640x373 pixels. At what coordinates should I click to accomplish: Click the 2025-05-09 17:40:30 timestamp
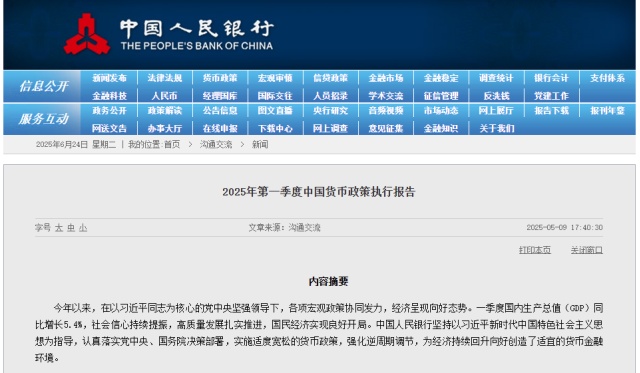pyautogui.click(x=564, y=227)
